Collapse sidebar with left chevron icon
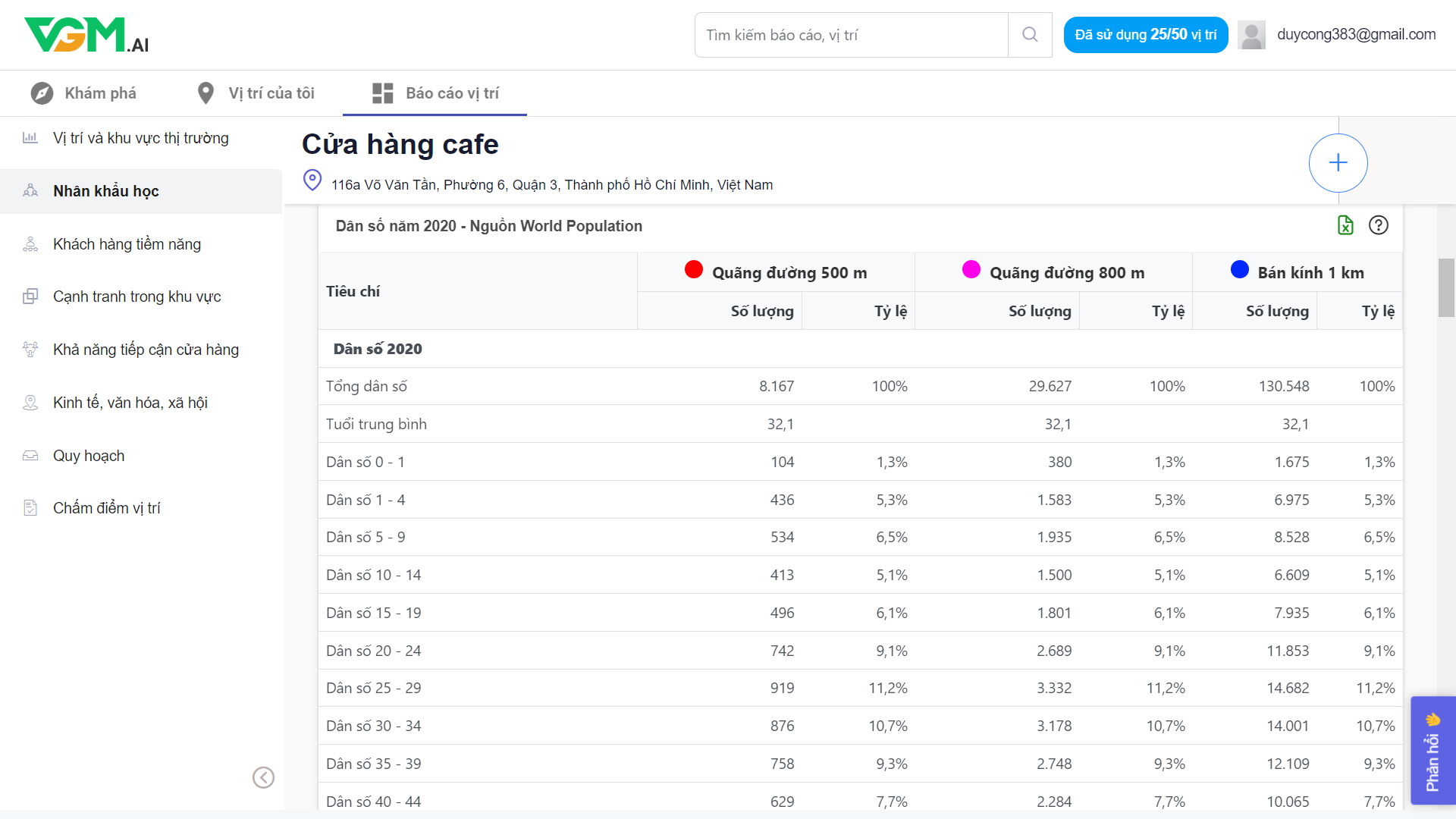 263,777
